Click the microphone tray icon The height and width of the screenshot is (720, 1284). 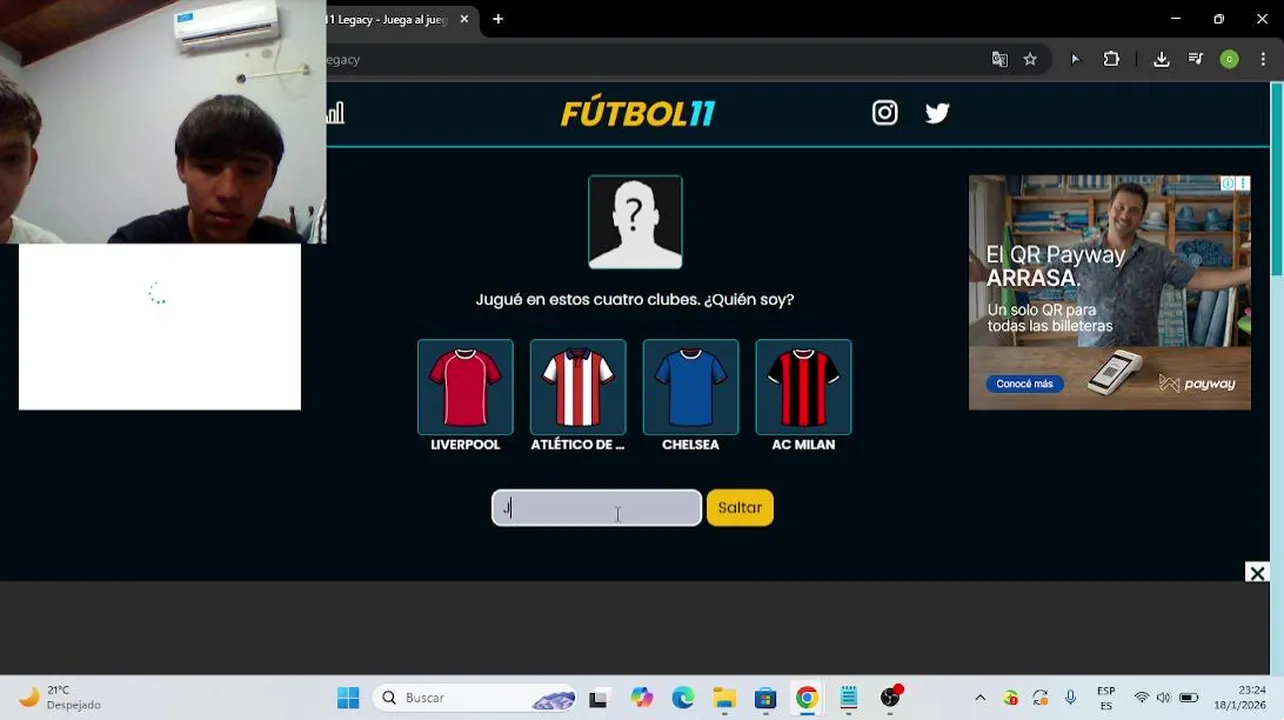[1070, 698]
